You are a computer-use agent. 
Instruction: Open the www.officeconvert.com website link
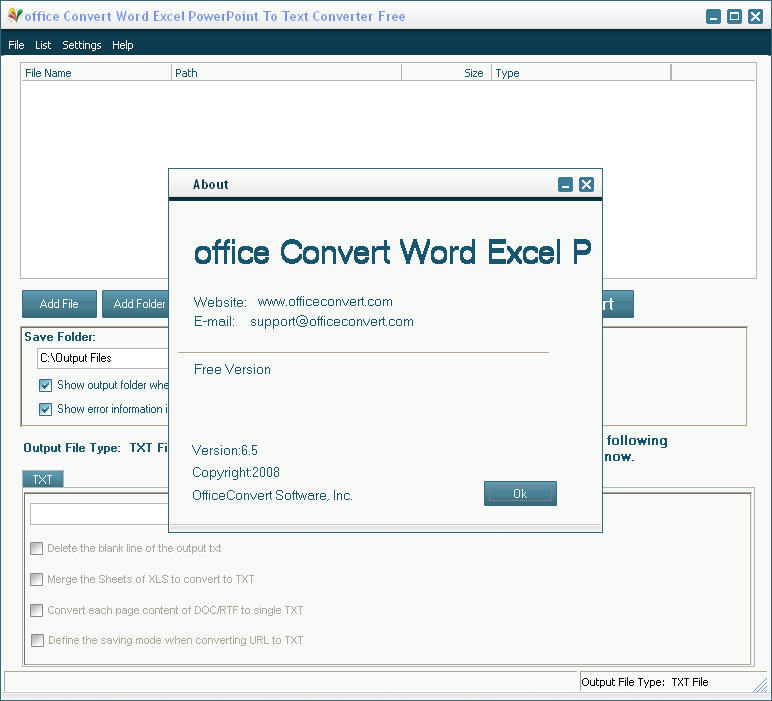pyautogui.click(x=325, y=301)
